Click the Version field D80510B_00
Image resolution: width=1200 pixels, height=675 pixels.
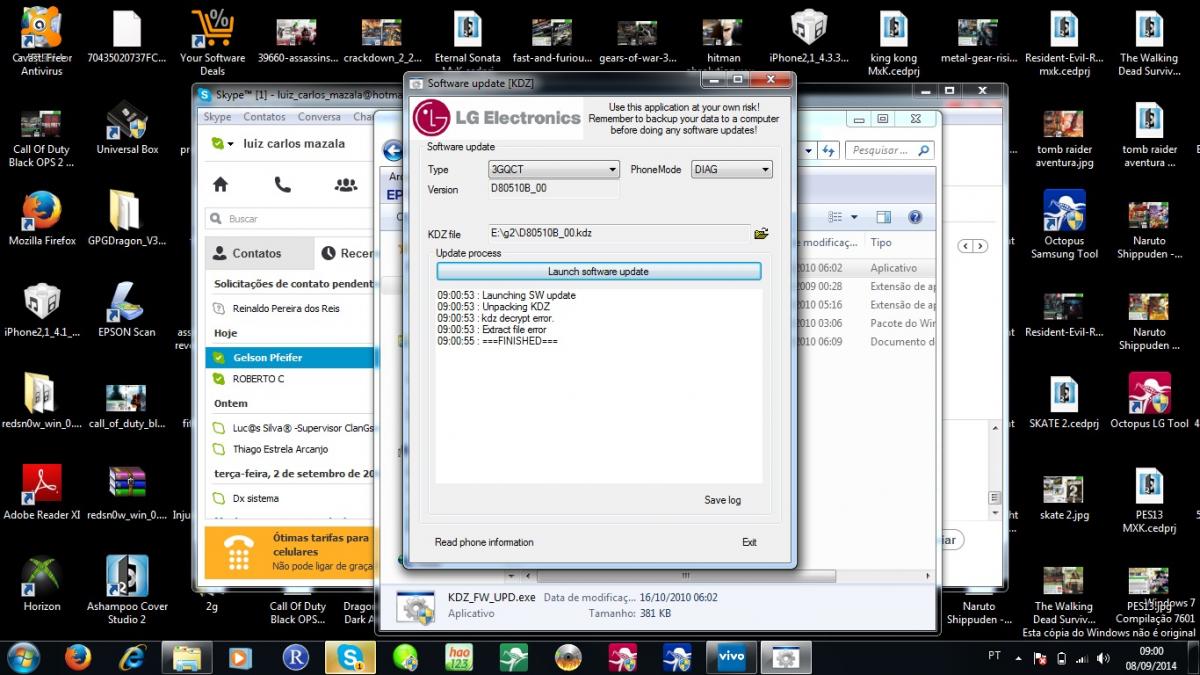554,189
